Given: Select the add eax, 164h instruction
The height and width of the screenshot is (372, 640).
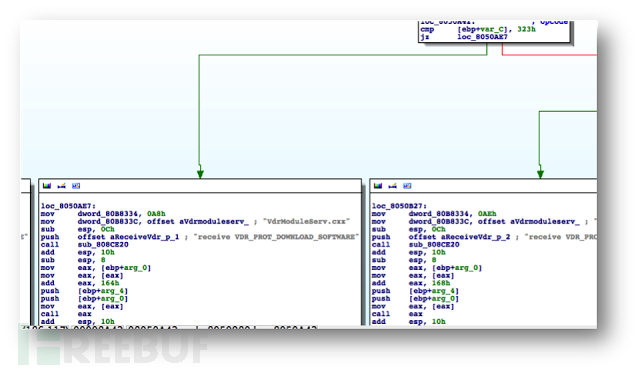Looking at the screenshot, I should (x=80, y=283).
